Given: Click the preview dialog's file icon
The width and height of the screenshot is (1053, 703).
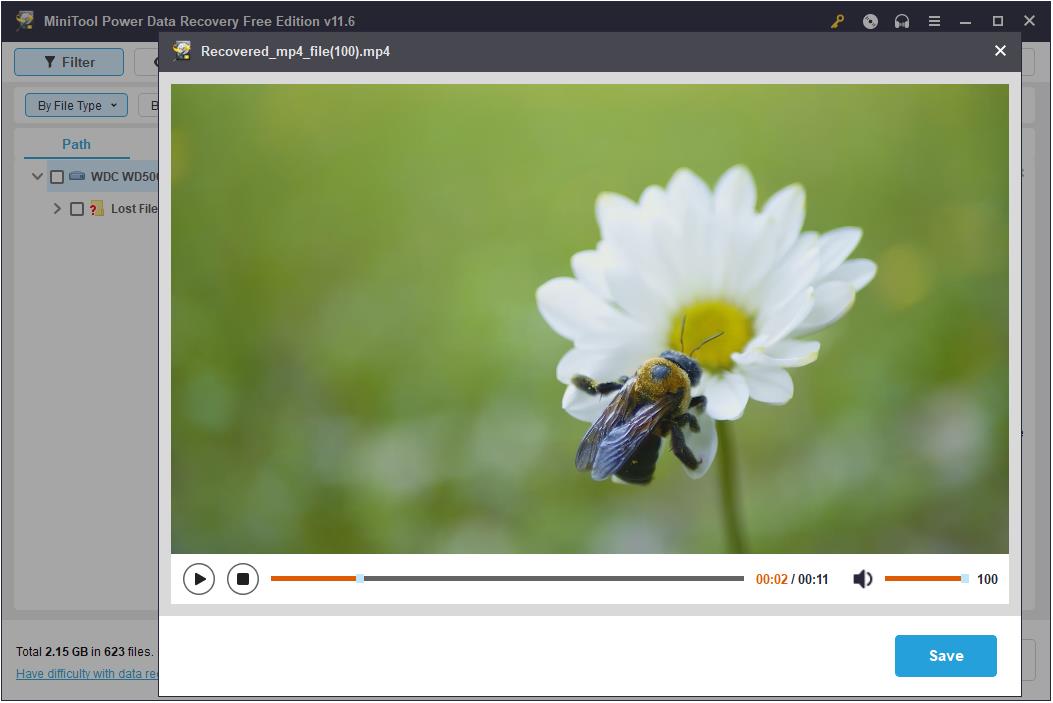Looking at the screenshot, I should 181,51.
